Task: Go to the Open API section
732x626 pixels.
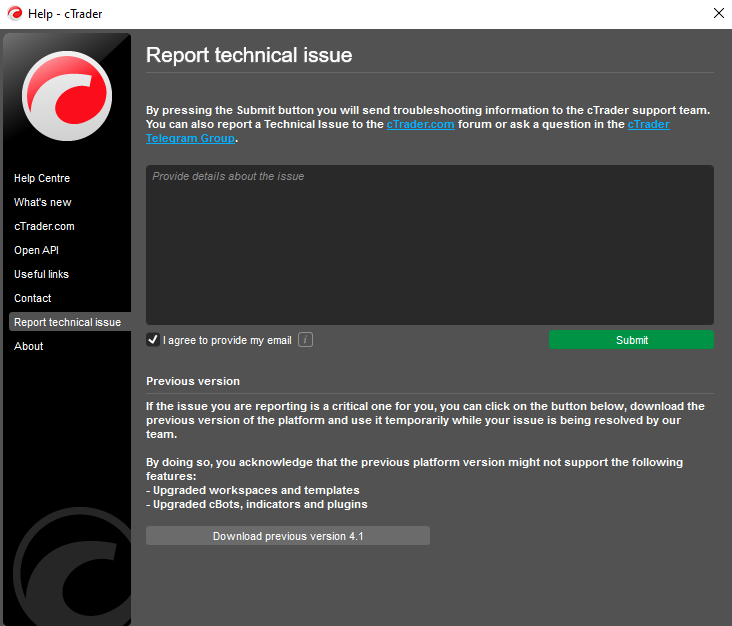Action: coord(36,250)
